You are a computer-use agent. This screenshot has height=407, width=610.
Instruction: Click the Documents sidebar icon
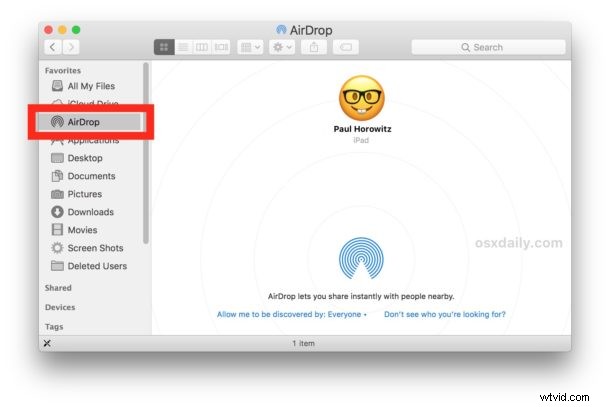[x=57, y=176]
